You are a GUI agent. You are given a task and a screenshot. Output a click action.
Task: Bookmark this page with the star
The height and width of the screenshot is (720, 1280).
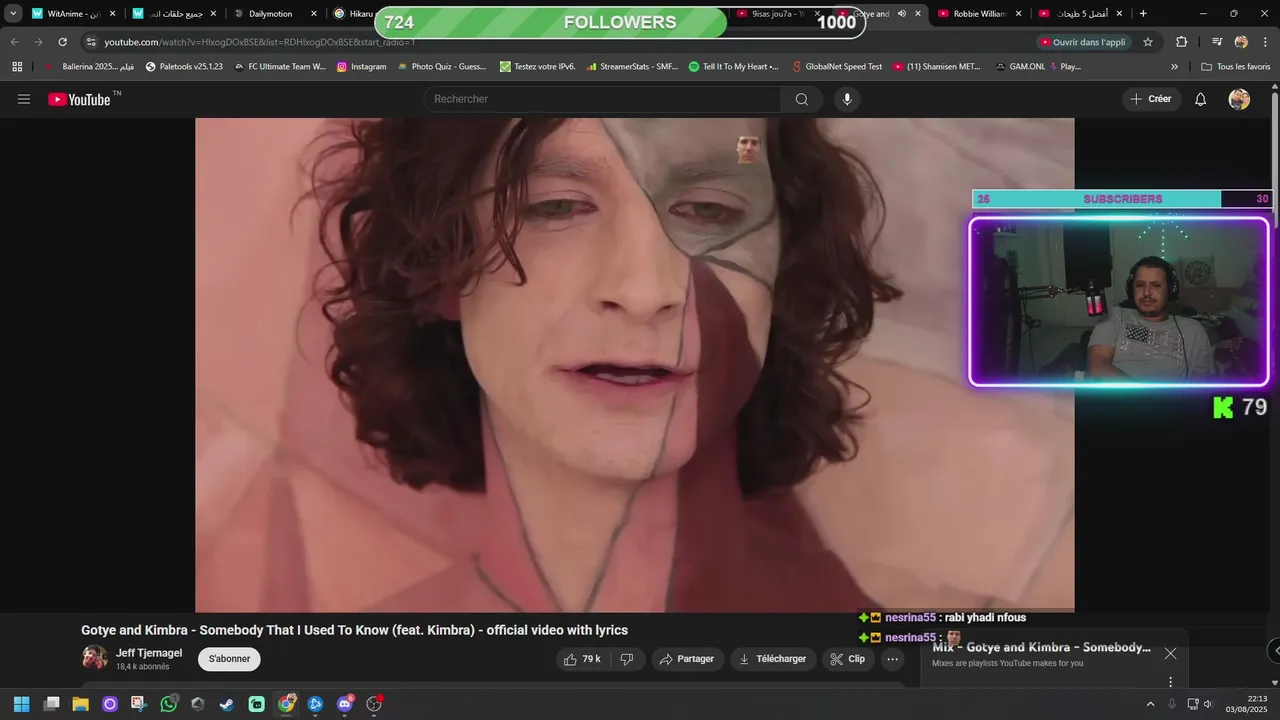click(1148, 42)
